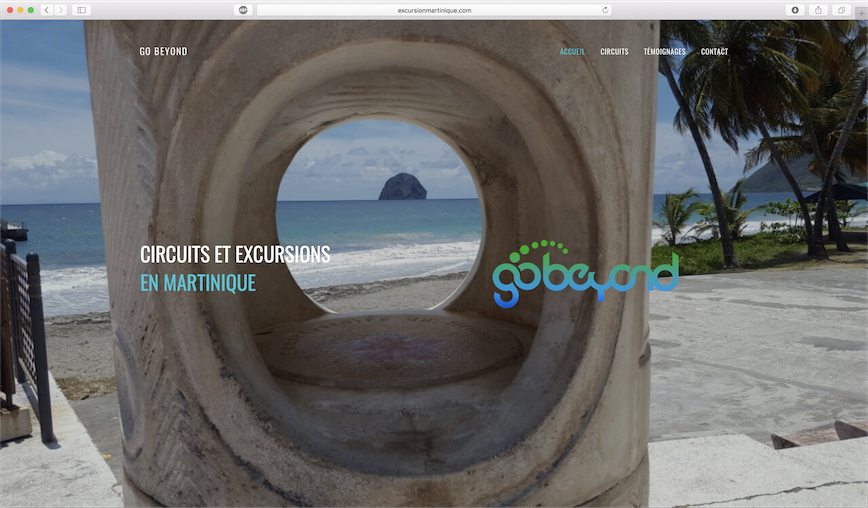Click the GO BEYOND site title link
The image size is (868, 508).
(163, 51)
